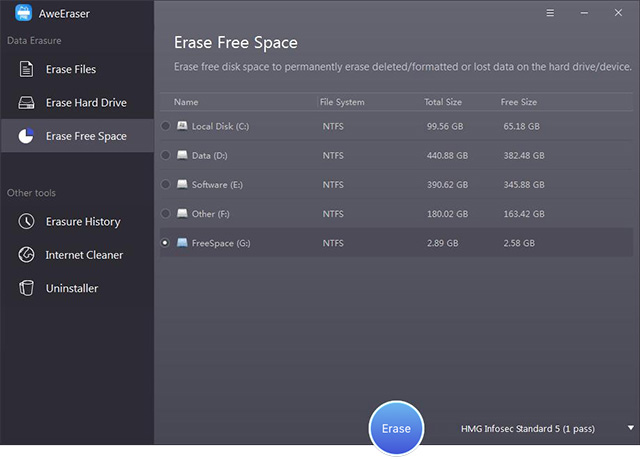Viewport: 640px width, 459px height.
Task: Click the FreeSpace (G:) name
Action: (x=221, y=243)
